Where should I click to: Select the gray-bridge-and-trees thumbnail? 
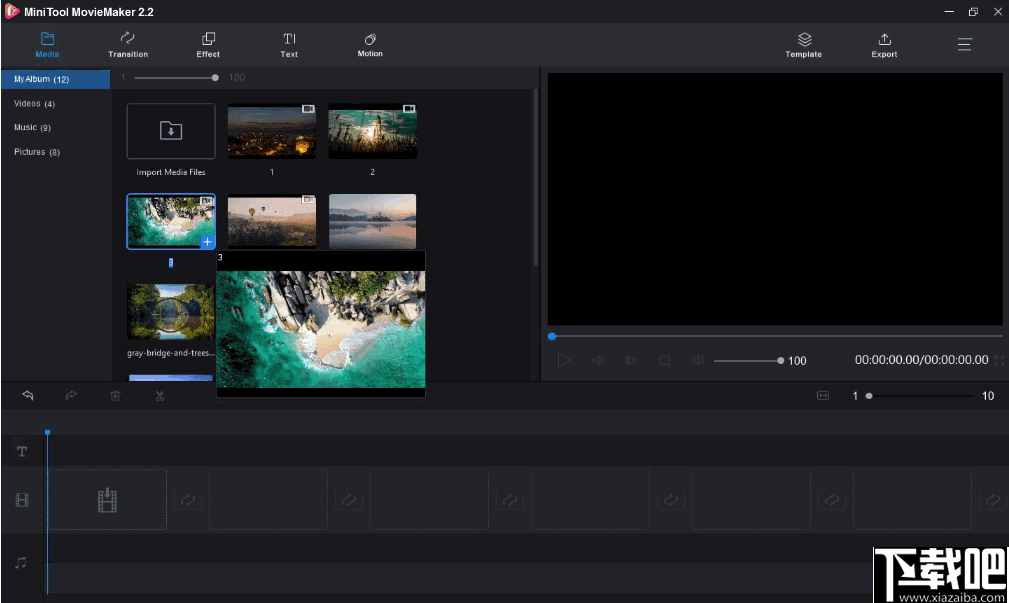[x=170, y=310]
